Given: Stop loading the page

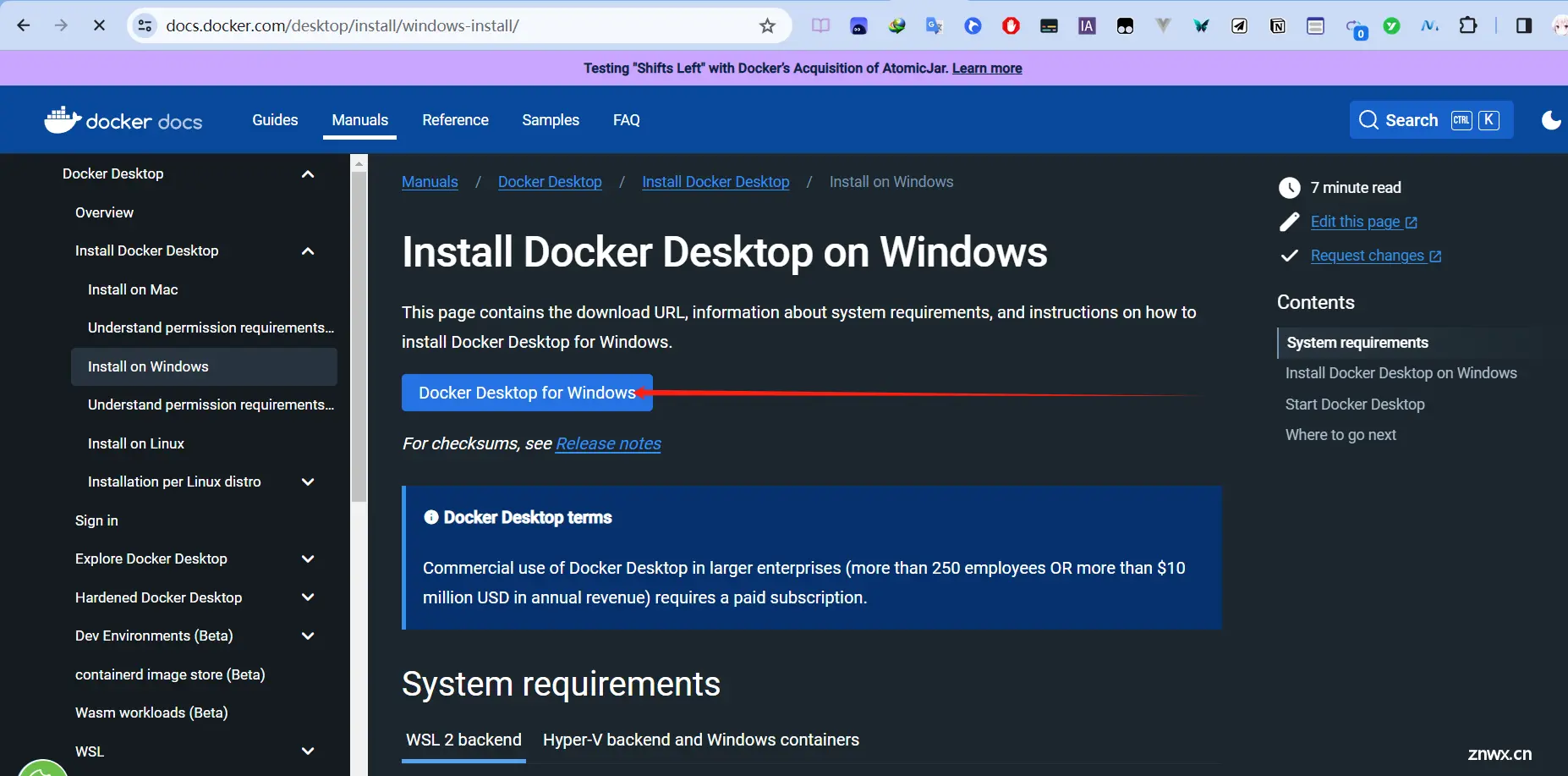Looking at the screenshot, I should [x=99, y=25].
